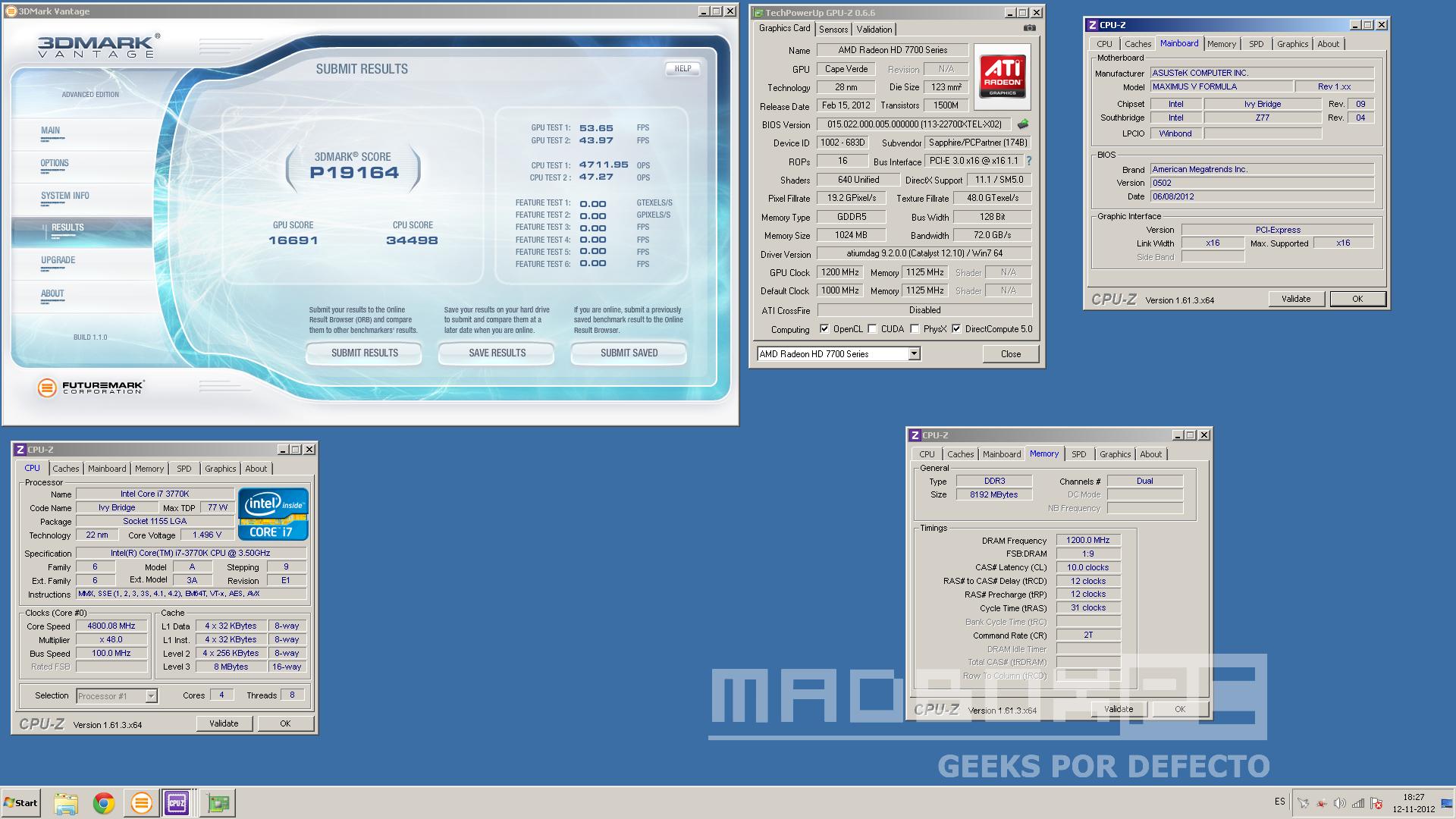Open Windows Explorer from the taskbar
The image size is (1456, 819).
(x=66, y=803)
